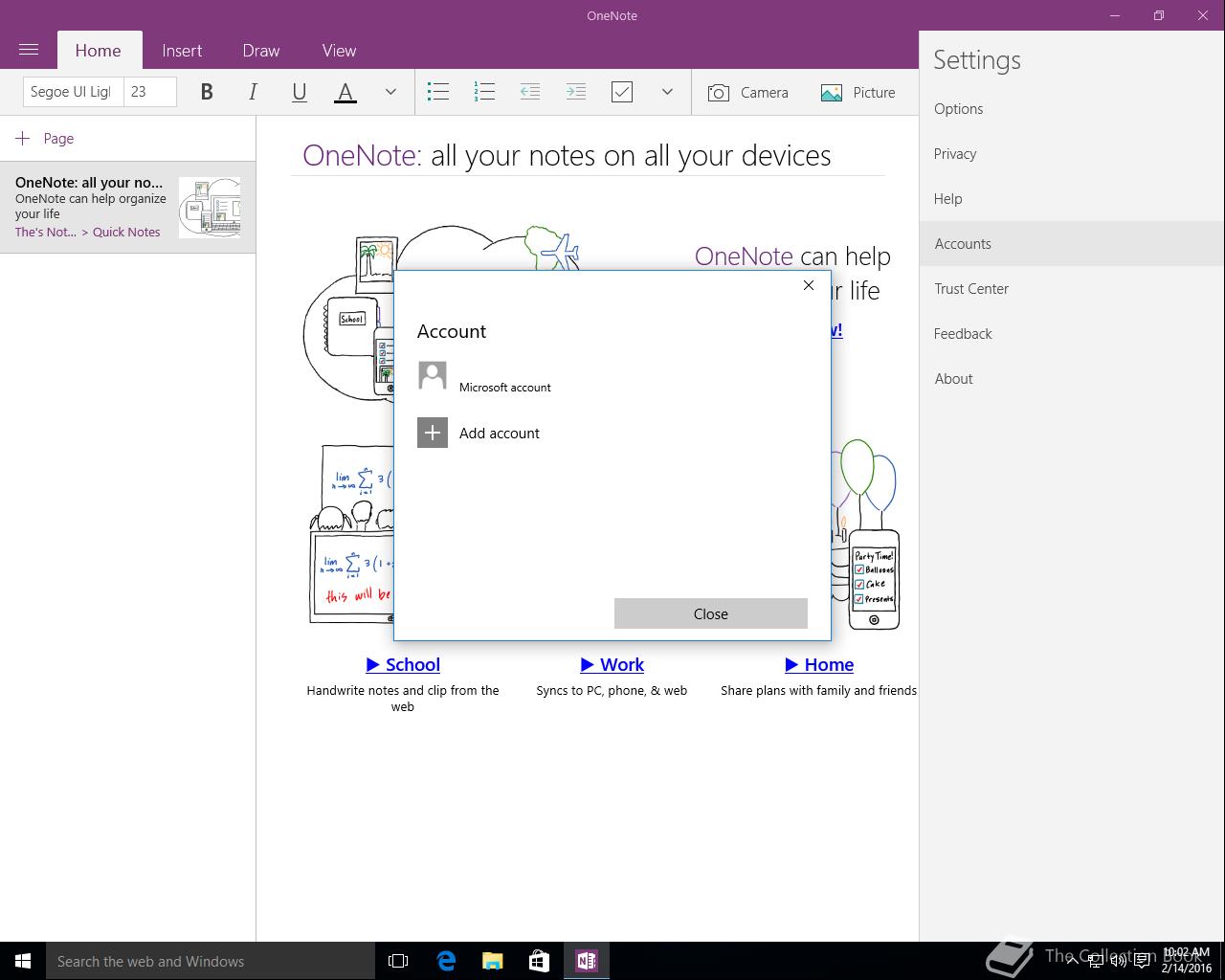Apply the font color
Screen dimensions: 1225x980
coord(345,92)
